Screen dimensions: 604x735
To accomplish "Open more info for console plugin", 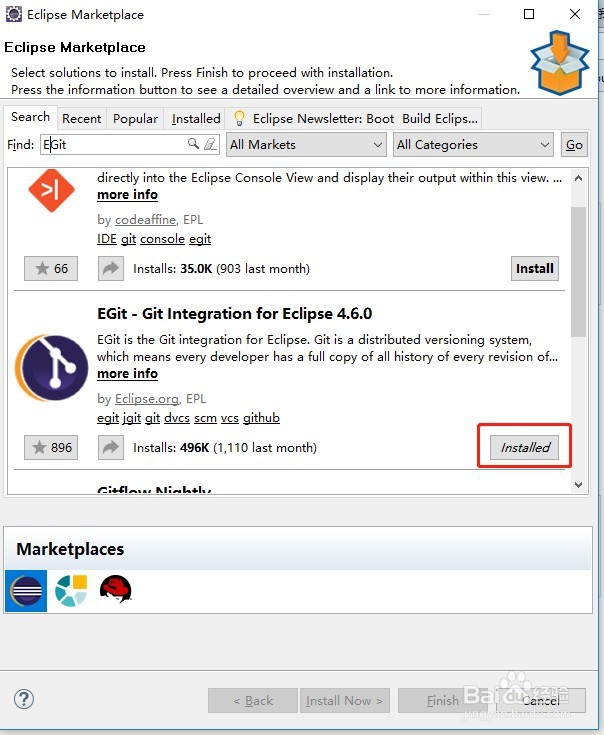I will [127, 195].
